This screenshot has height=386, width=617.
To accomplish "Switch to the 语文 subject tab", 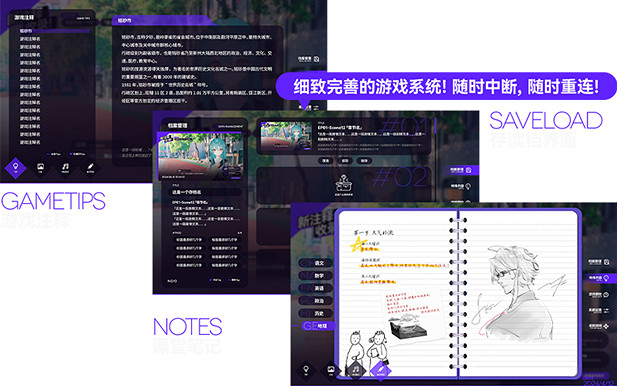I will 316,263.
